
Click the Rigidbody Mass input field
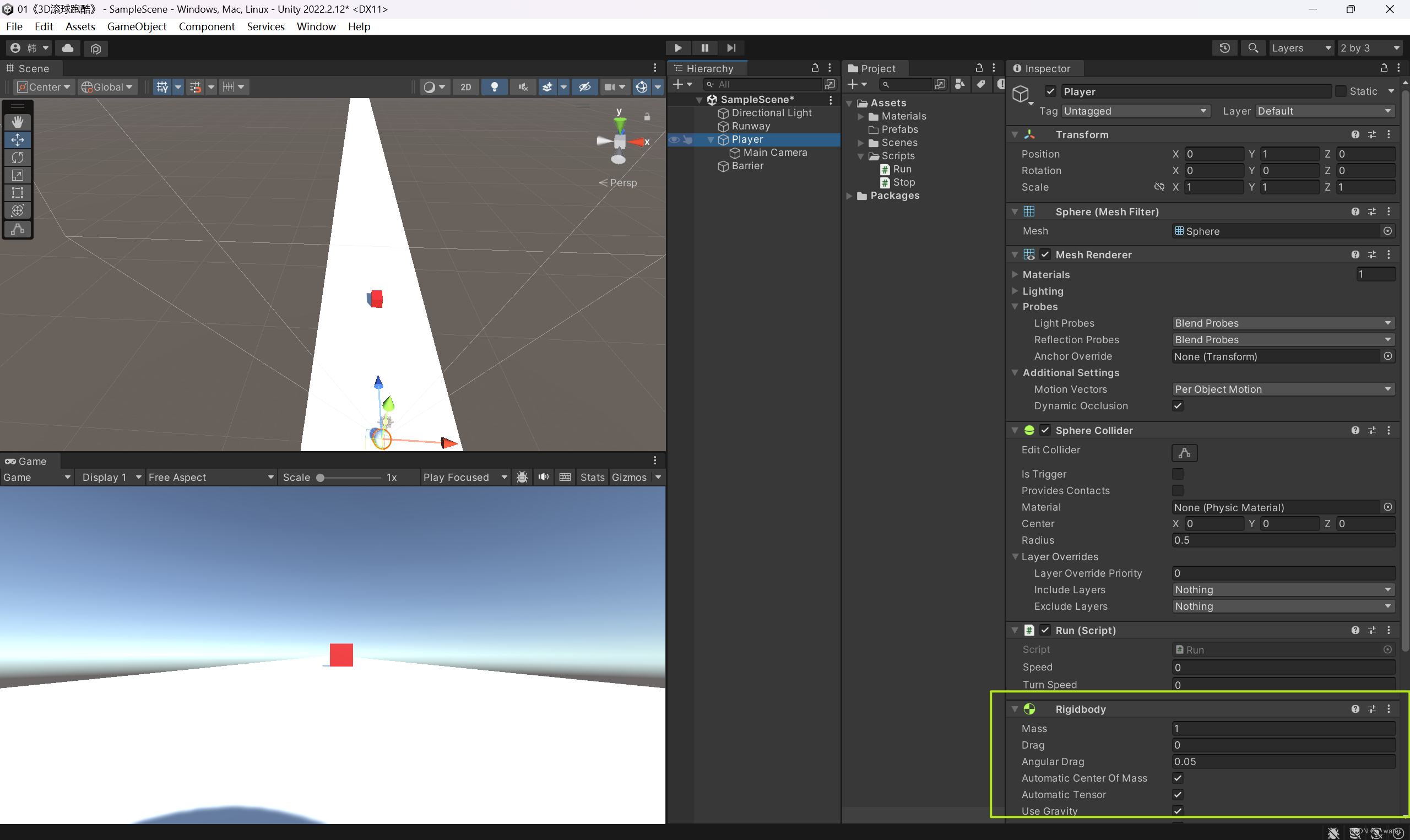(x=1282, y=729)
